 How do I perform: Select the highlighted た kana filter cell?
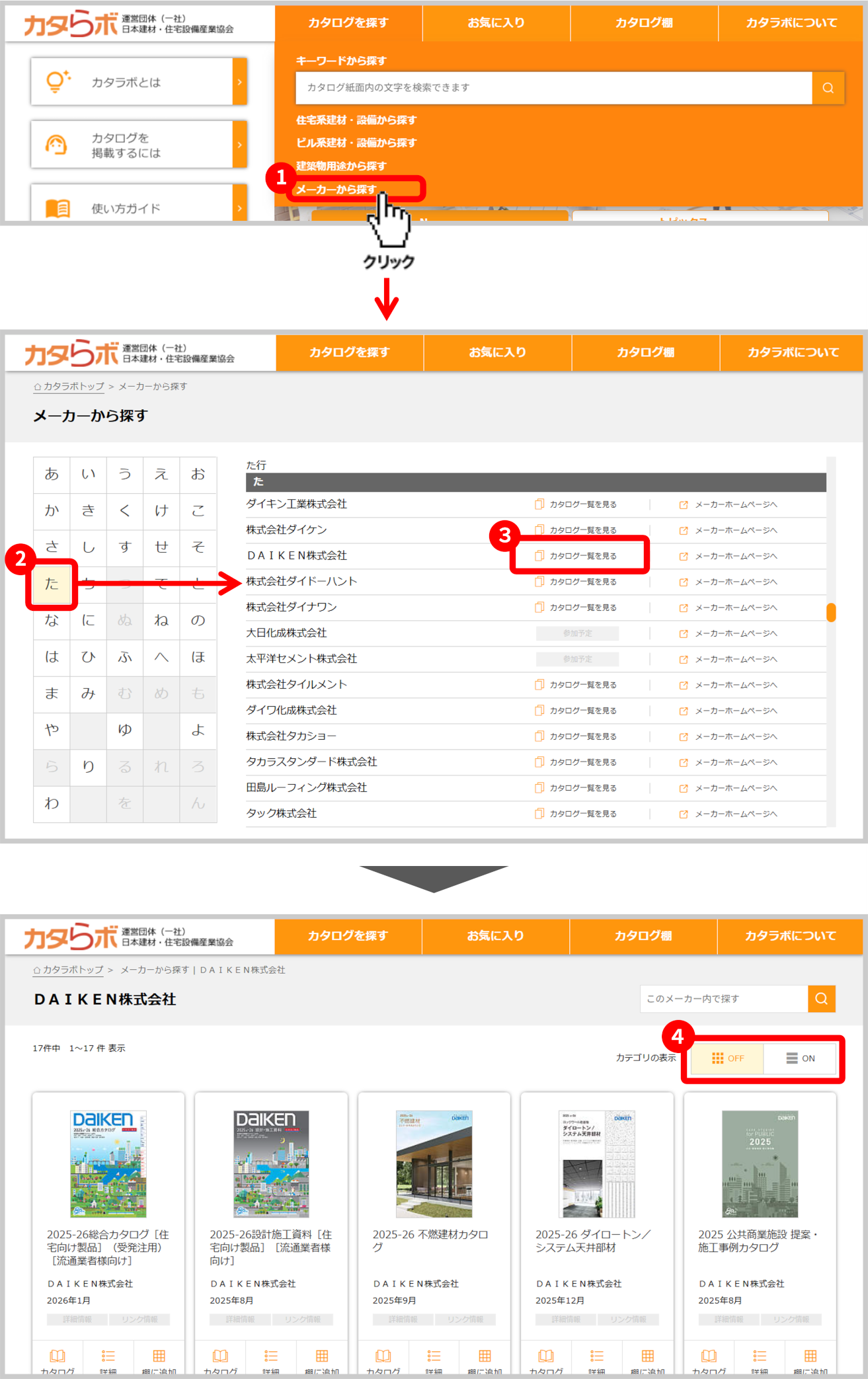[x=52, y=584]
